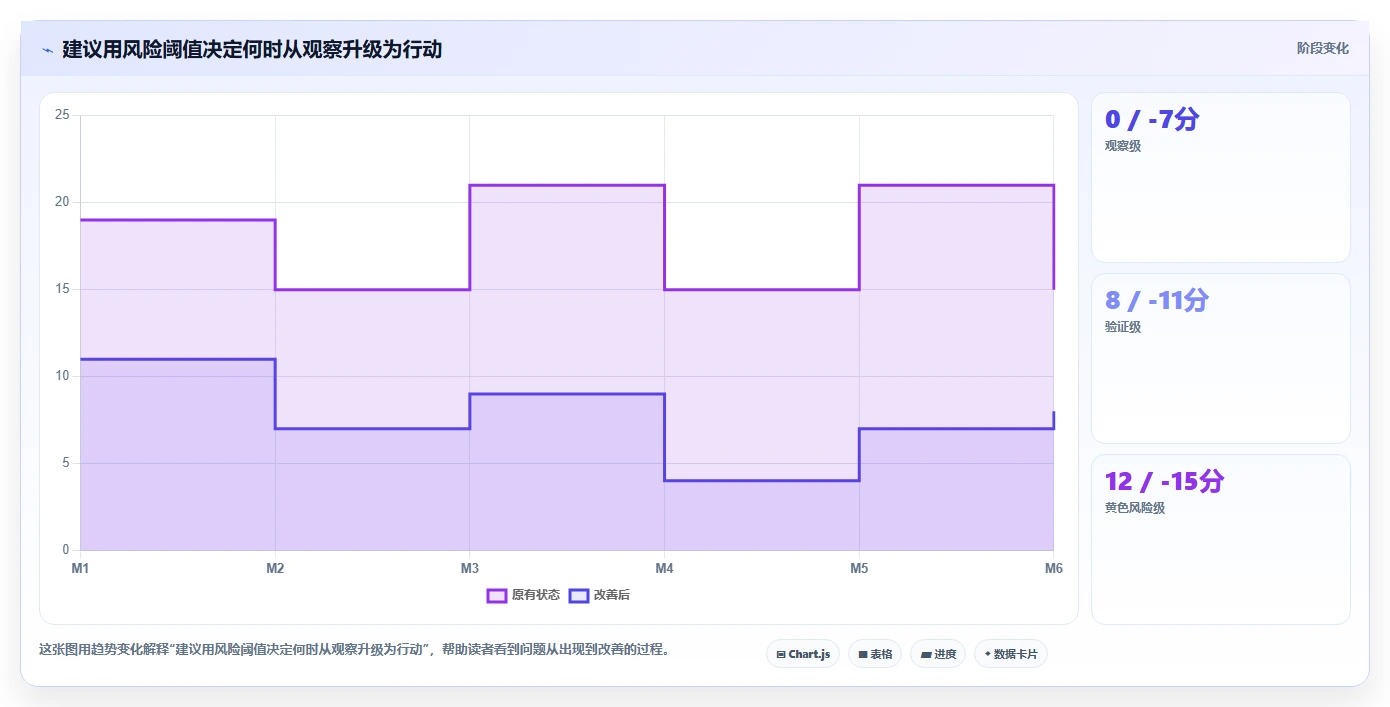Click the 15 y-axis tick label
The width and height of the screenshot is (1390, 707).
(x=62, y=289)
